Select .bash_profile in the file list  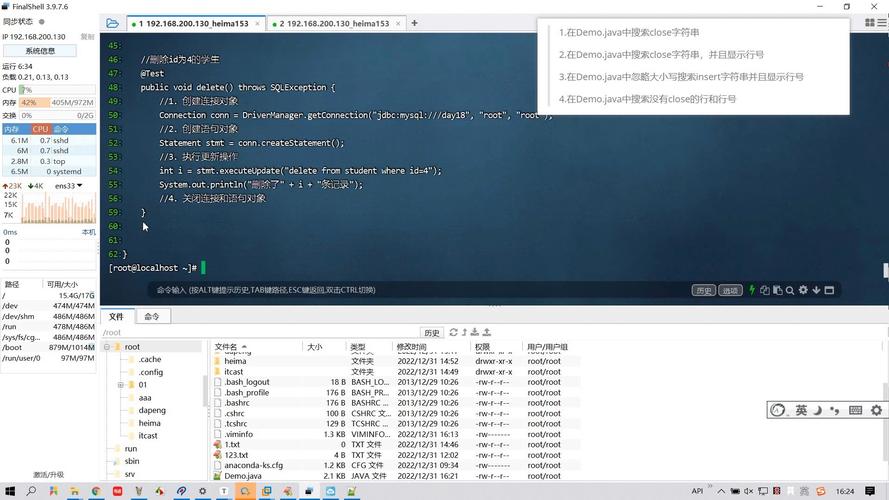[x=247, y=393]
